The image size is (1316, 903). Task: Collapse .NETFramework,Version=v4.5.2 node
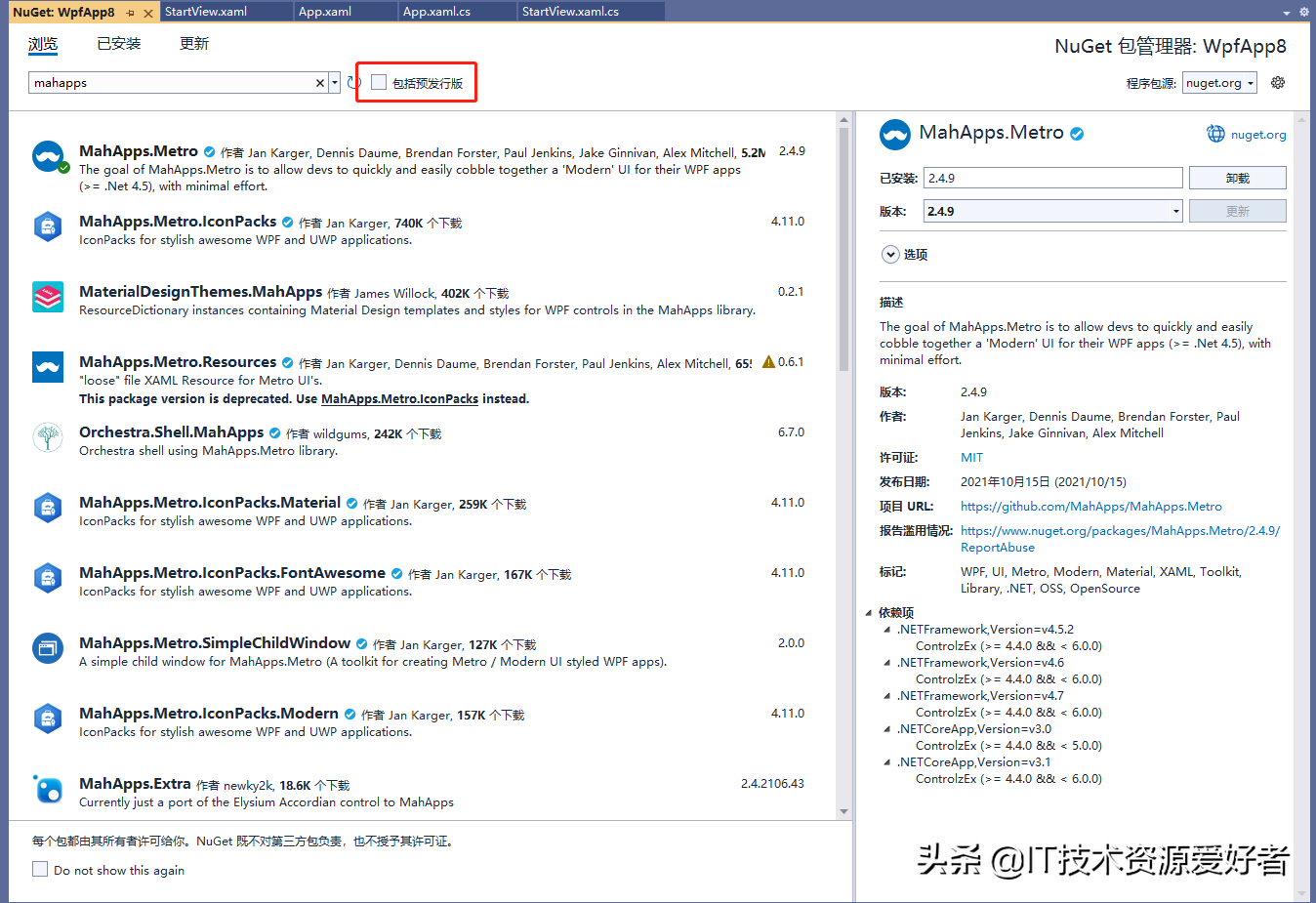[x=887, y=630]
